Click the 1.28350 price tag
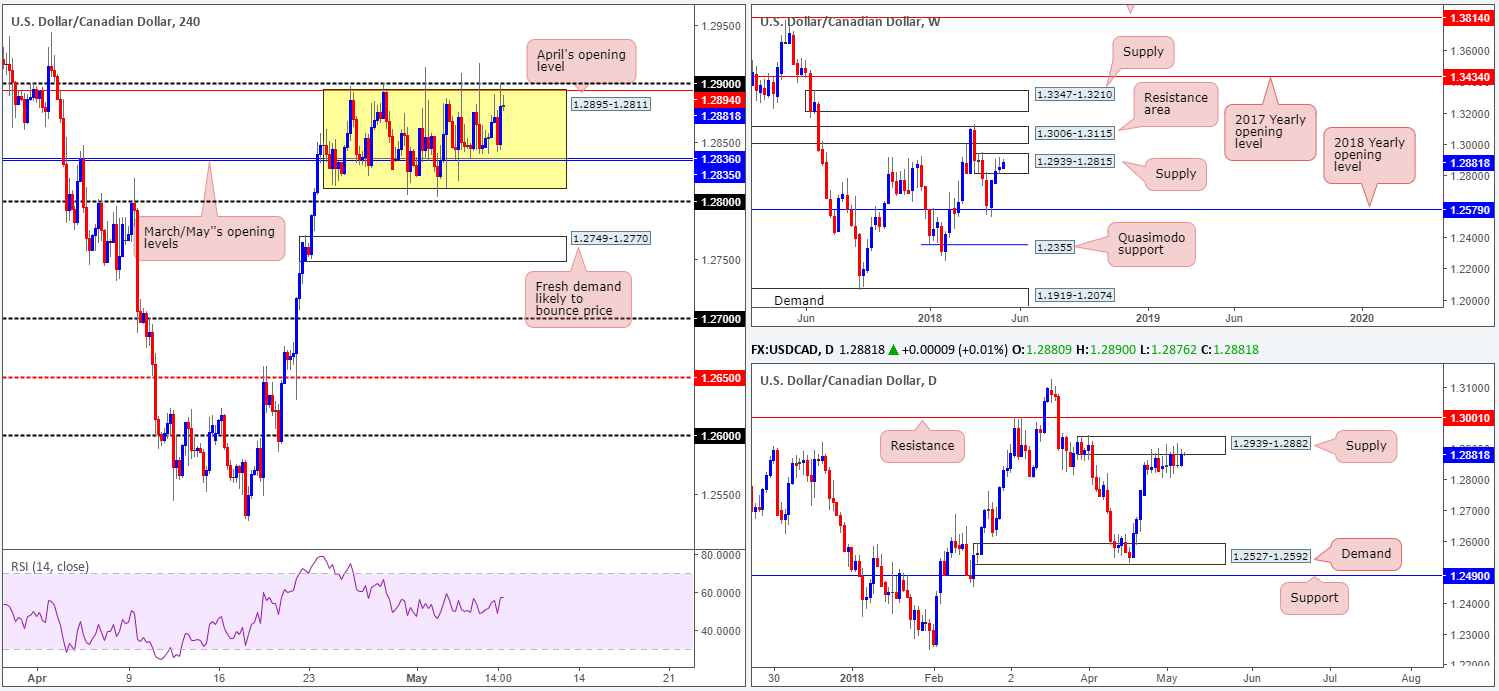1499x691 pixels. [x=719, y=174]
